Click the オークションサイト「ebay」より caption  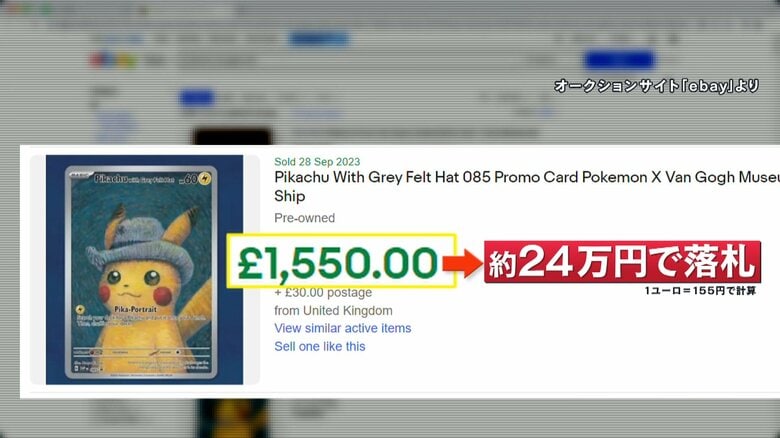tap(657, 86)
